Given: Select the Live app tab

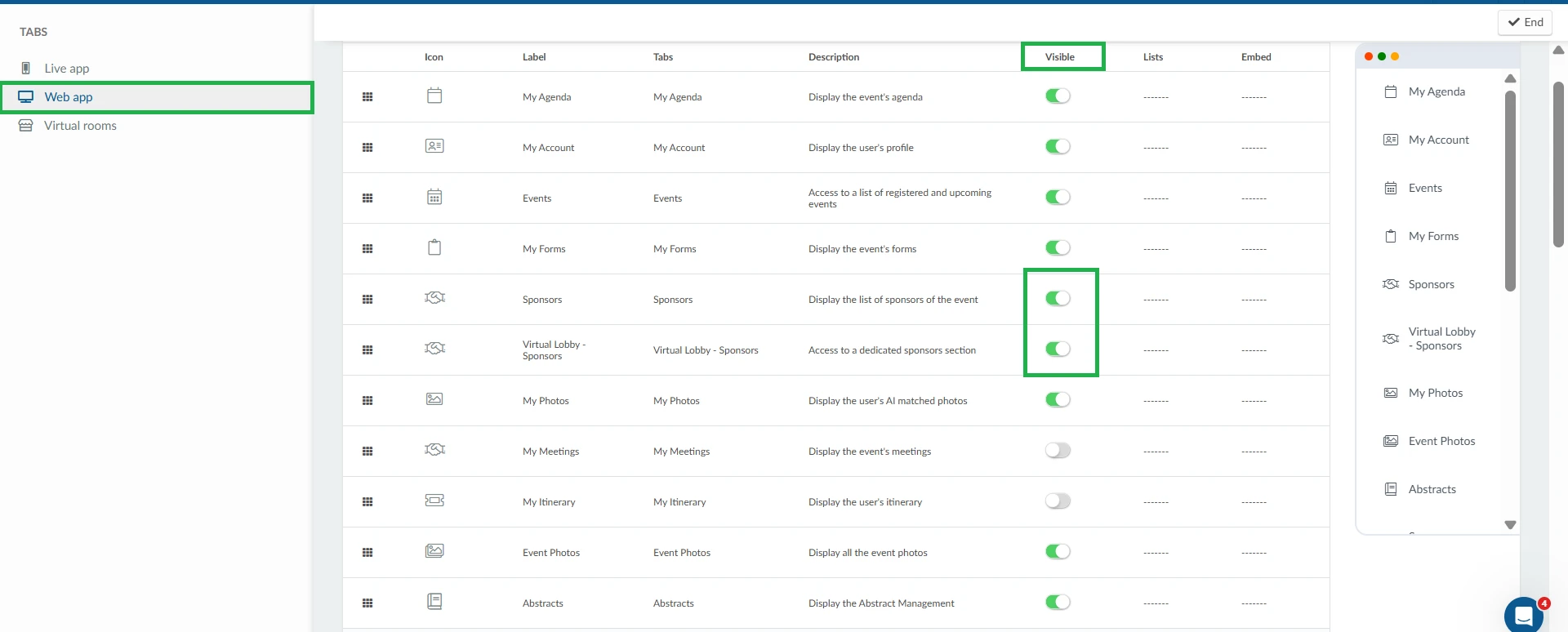Looking at the screenshot, I should (67, 69).
